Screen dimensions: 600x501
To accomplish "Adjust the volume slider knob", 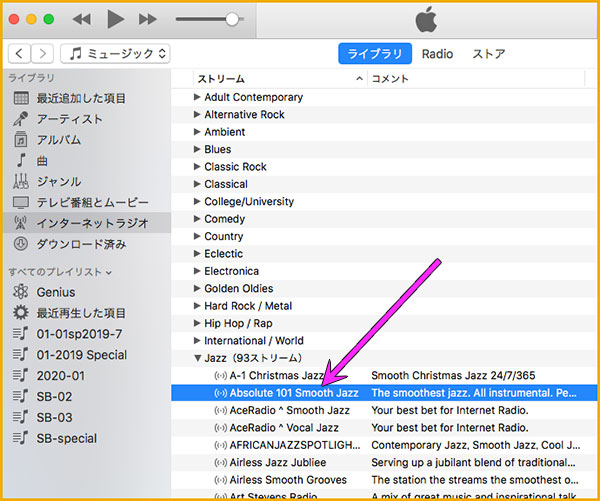I will click(x=232, y=19).
